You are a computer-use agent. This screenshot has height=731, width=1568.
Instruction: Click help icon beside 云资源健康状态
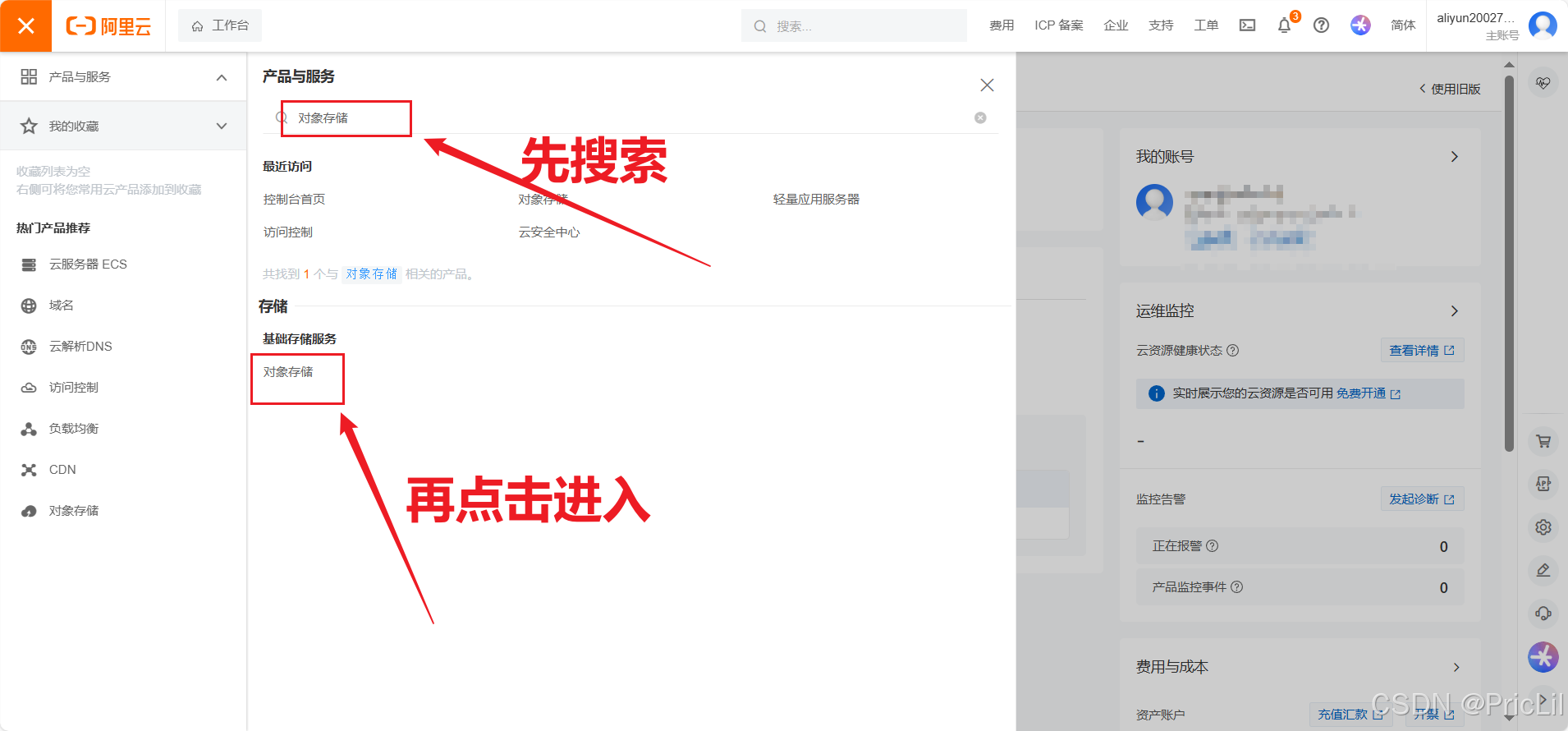[1233, 351]
